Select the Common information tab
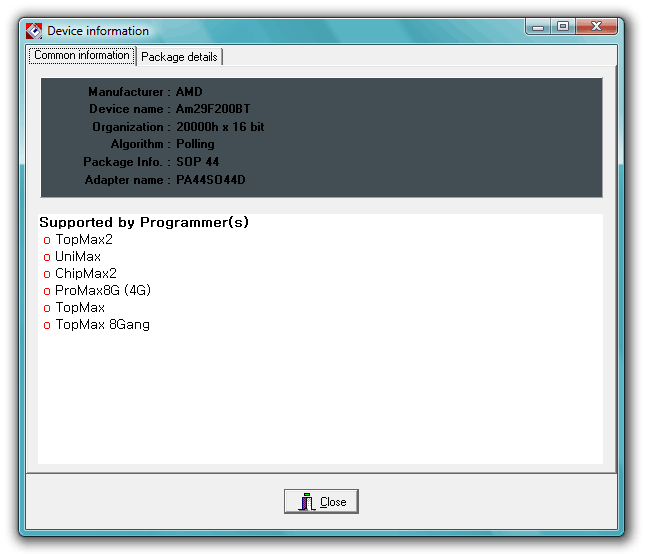 (x=82, y=55)
